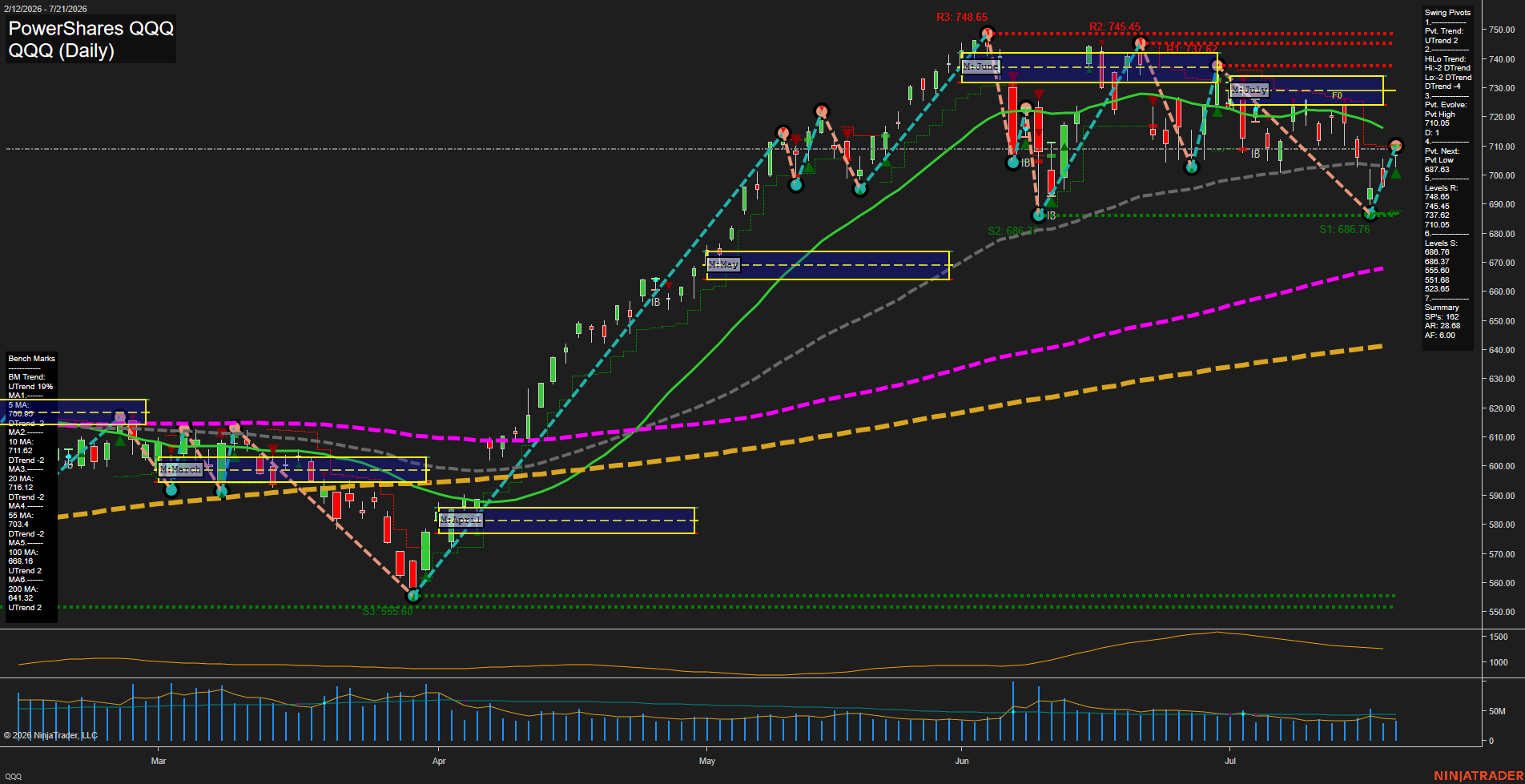Select the swing high pivot marker at R2
Viewport: 1525px width, 784px height.
[1141, 43]
